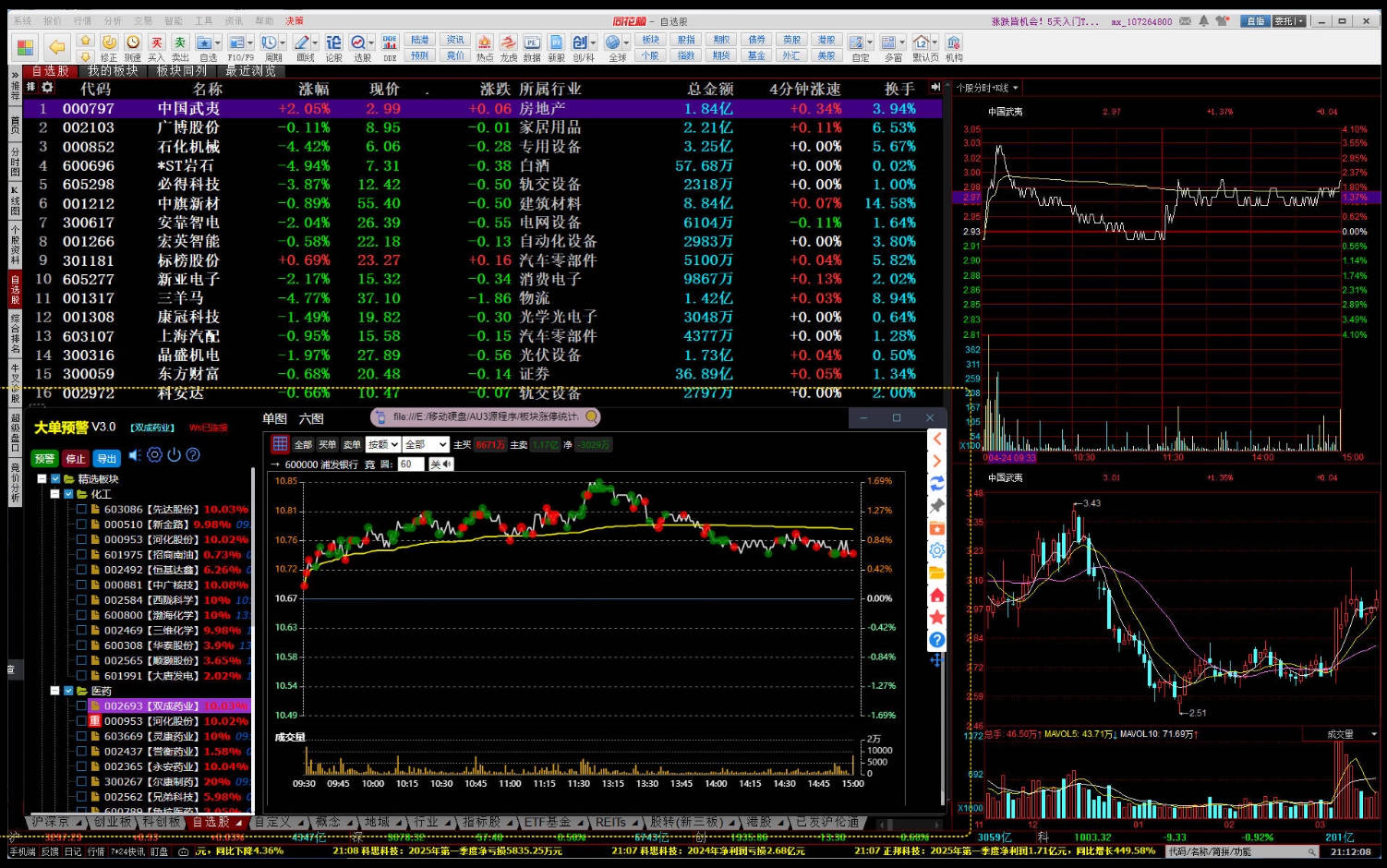
Task: Click the yellow back arrow icon
Action: tap(57, 46)
